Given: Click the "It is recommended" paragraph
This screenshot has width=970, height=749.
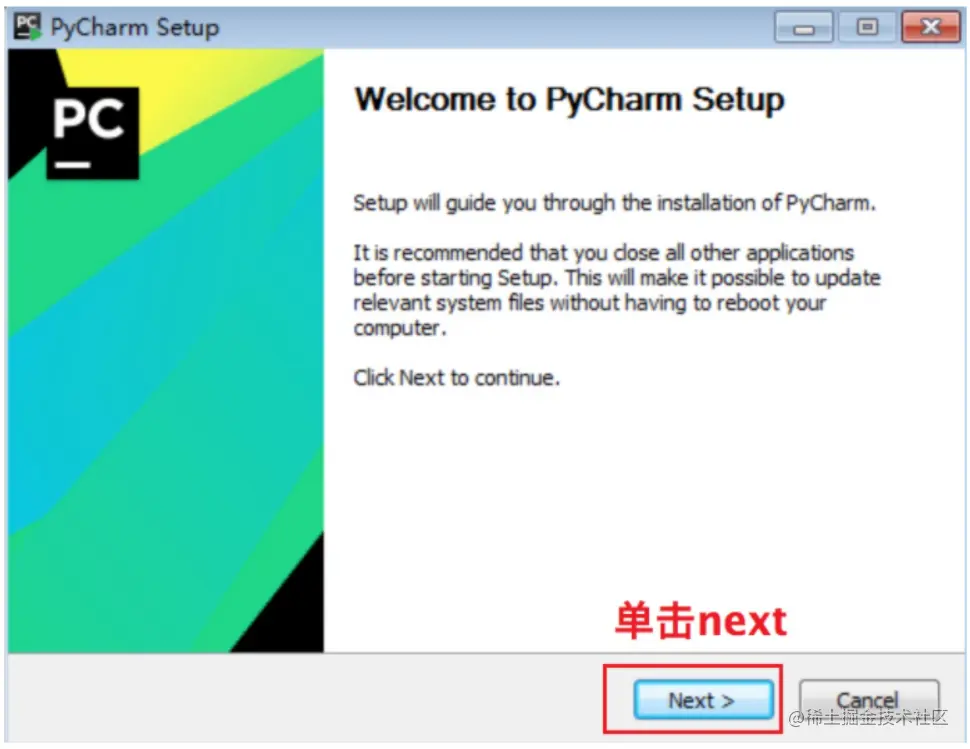Looking at the screenshot, I should pyautogui.click(x=617, y=290).
